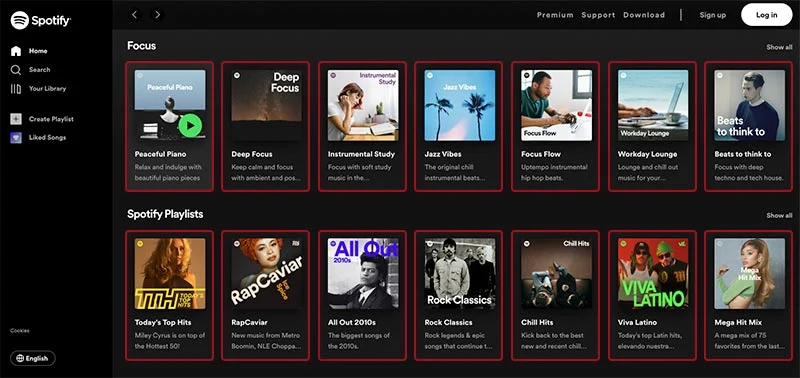Viewport: 800px width, 378px height.
Task: Click the Instrumental Study title text
Action: [361, 154]
